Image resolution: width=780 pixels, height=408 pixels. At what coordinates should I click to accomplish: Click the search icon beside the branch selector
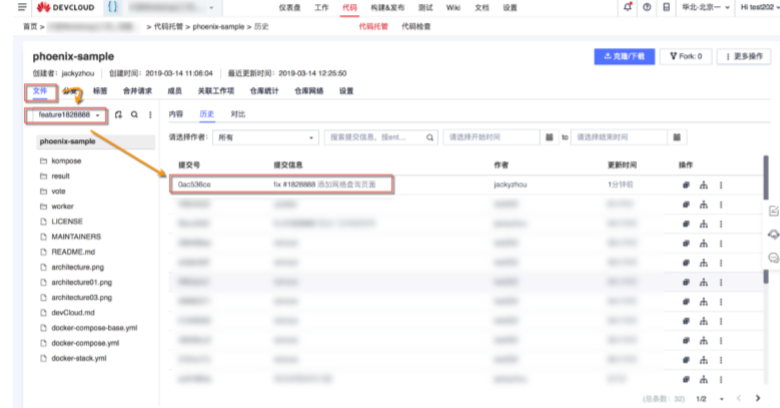click(x=134, y=114)
